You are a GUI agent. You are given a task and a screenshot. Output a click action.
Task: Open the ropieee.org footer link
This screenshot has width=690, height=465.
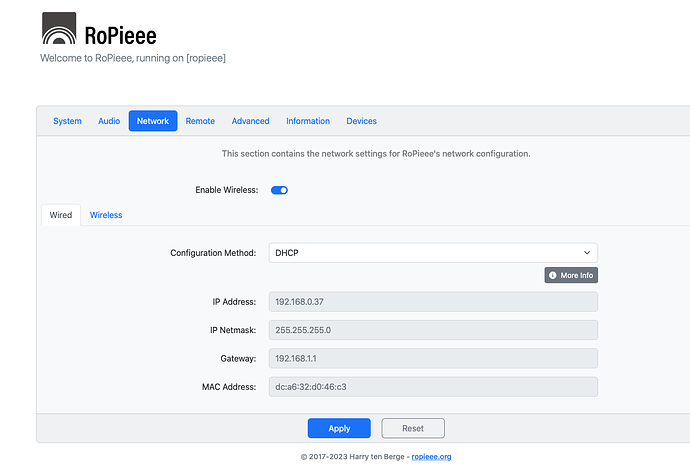(x=432, y=456)
